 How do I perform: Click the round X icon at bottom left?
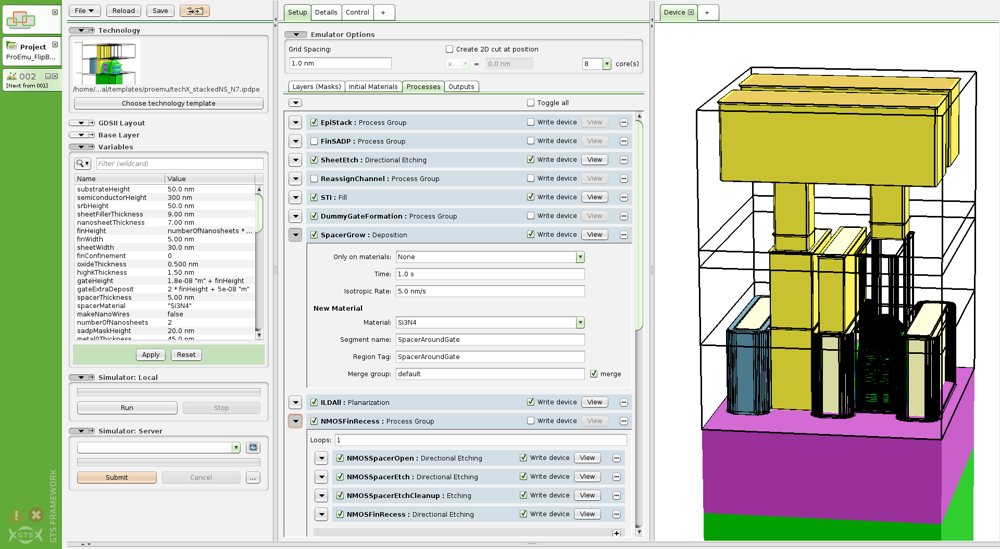(36, 515)
